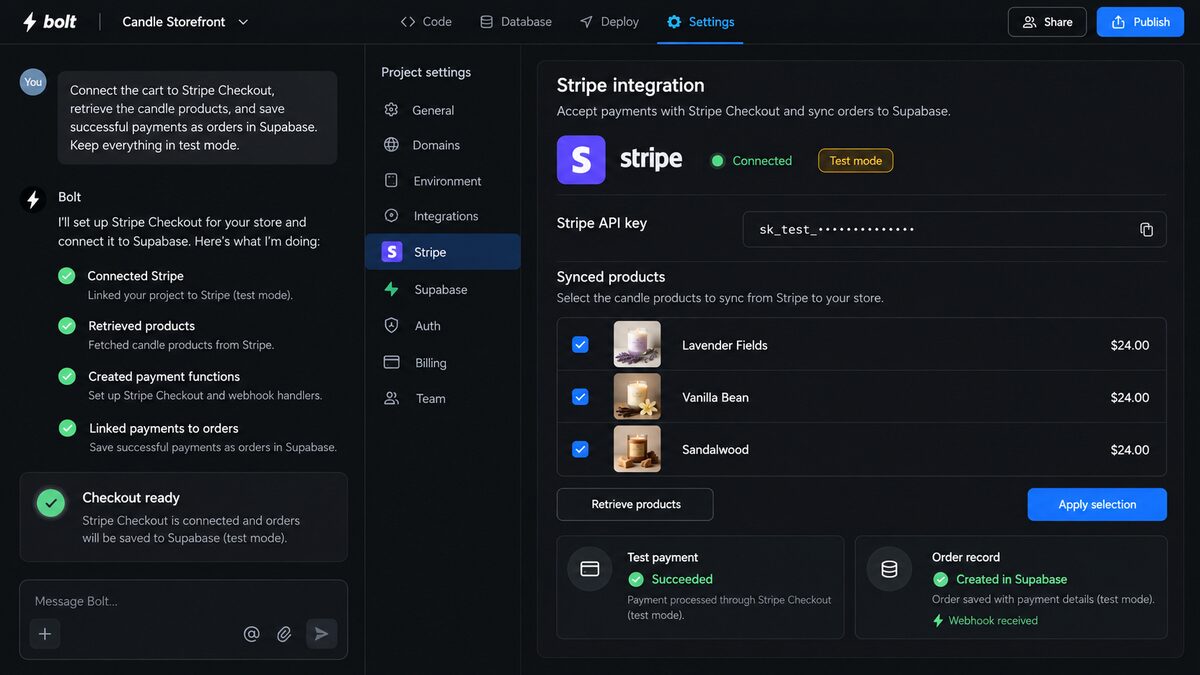Click the large Stripe logo tile

581,160
